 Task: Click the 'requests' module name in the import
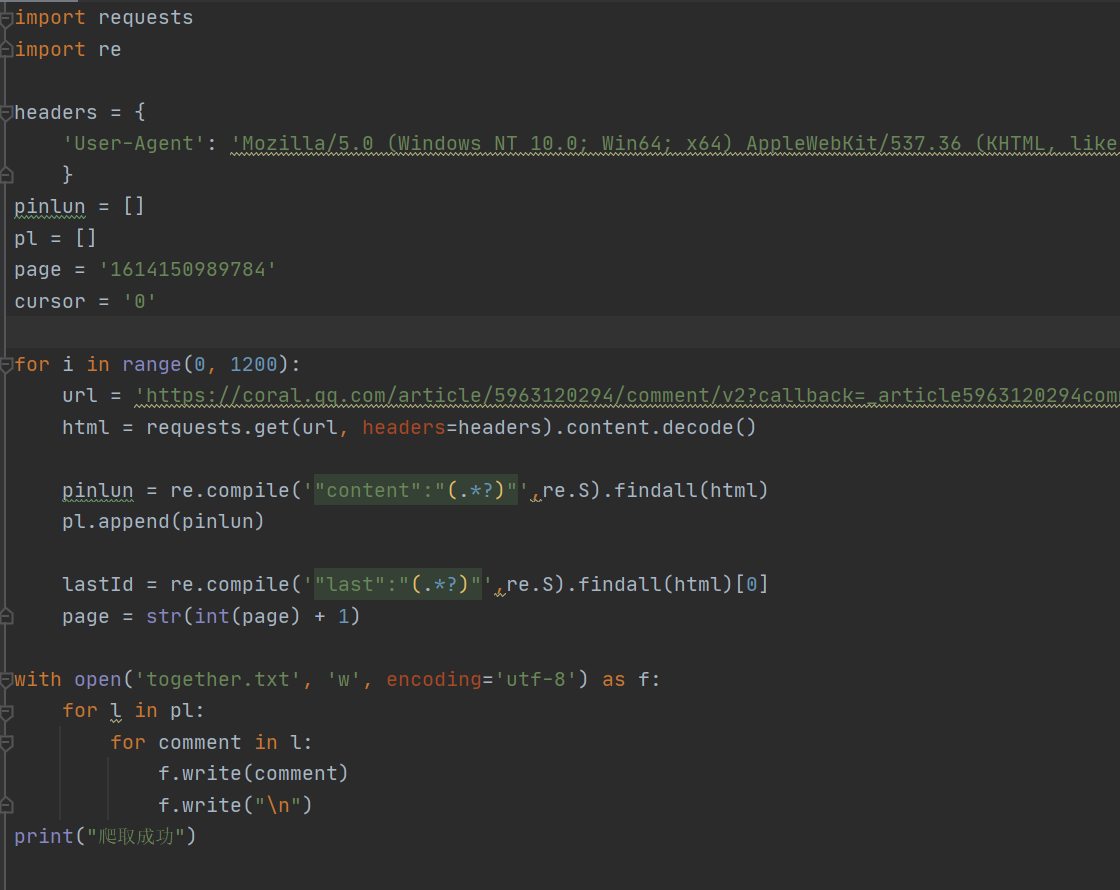tap(146, 18)
